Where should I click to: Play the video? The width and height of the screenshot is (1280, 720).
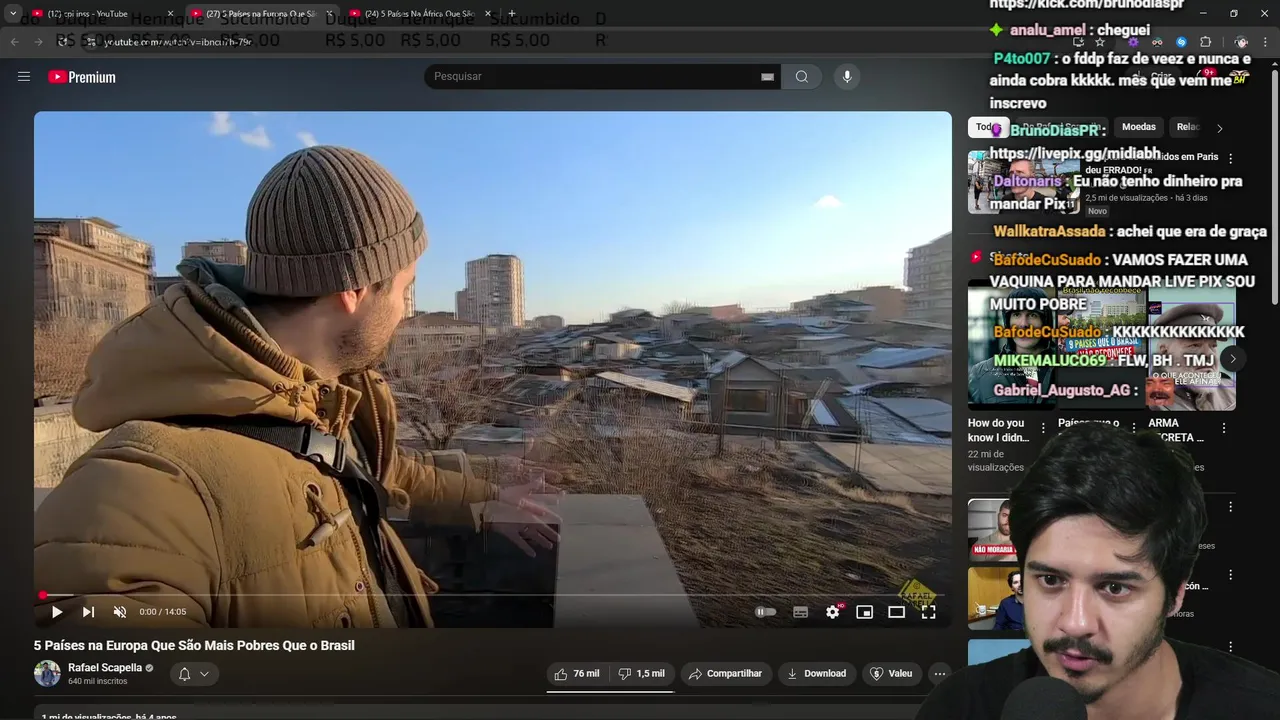click(x=57, y=612)
